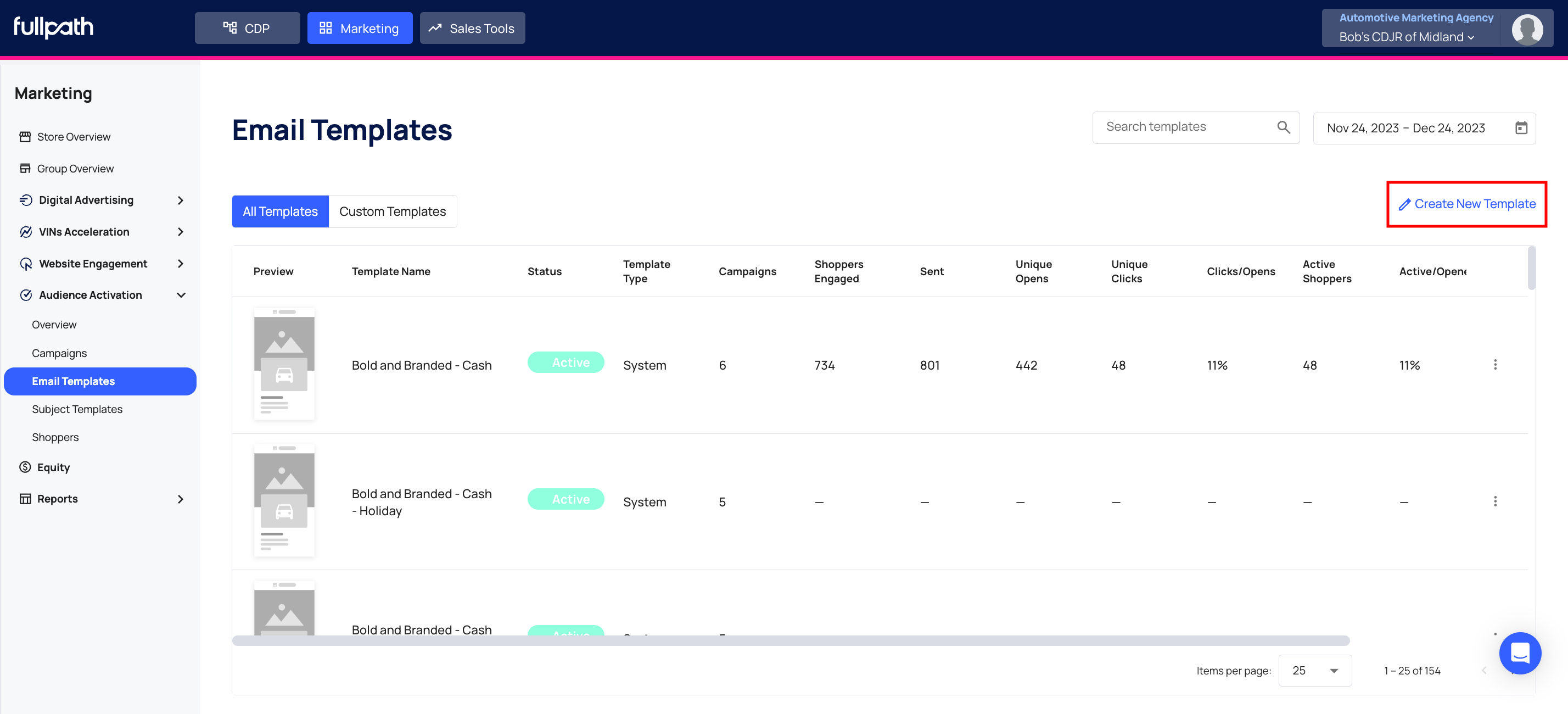
Task: Open Store Overview via its storefront icon
Action: click(25, 136)
